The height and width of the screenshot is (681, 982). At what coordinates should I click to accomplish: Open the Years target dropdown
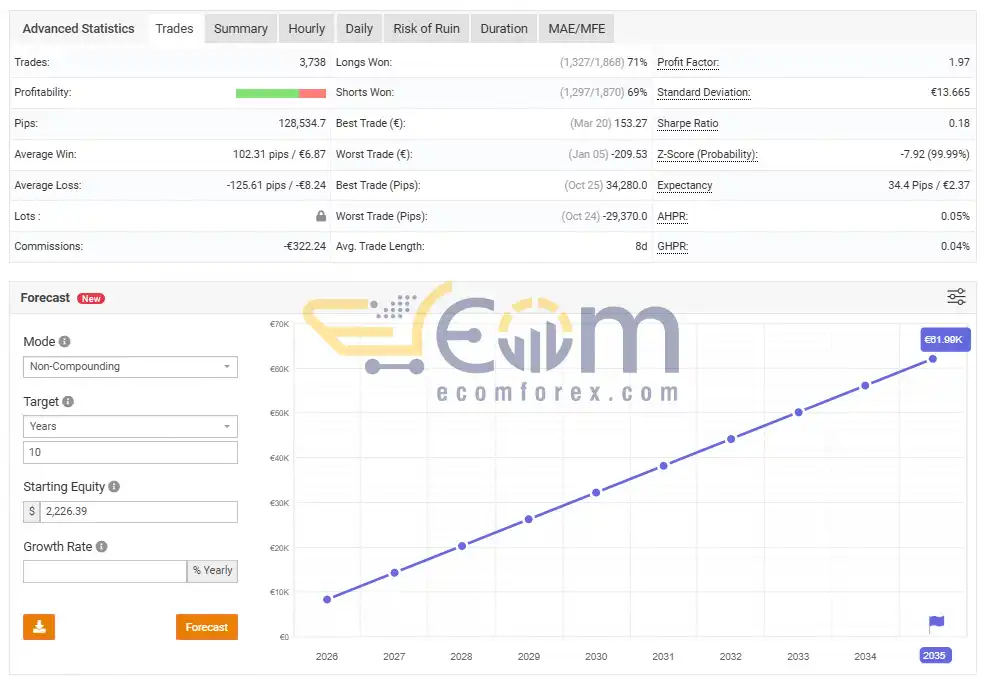[130, 427]
